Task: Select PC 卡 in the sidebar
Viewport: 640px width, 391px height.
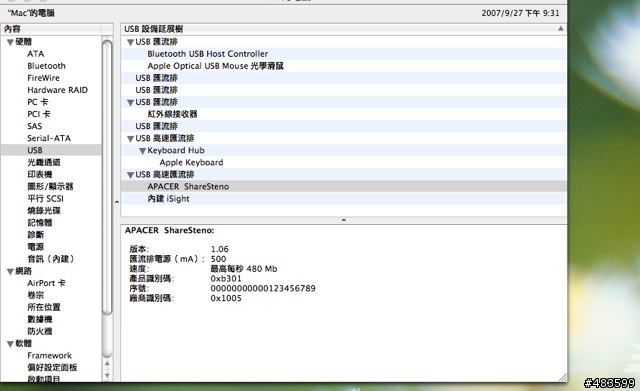Action: [x=38, y=102]
